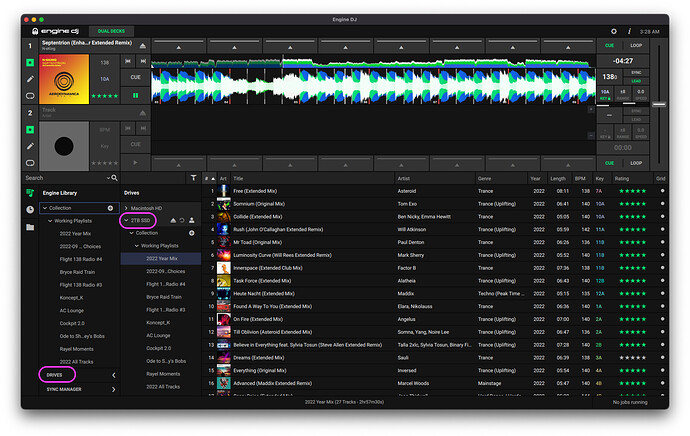Click the loop icon on deck 1
Image resolution: width=690 pixels, height=436 pixels.
(x=30, y=95)
